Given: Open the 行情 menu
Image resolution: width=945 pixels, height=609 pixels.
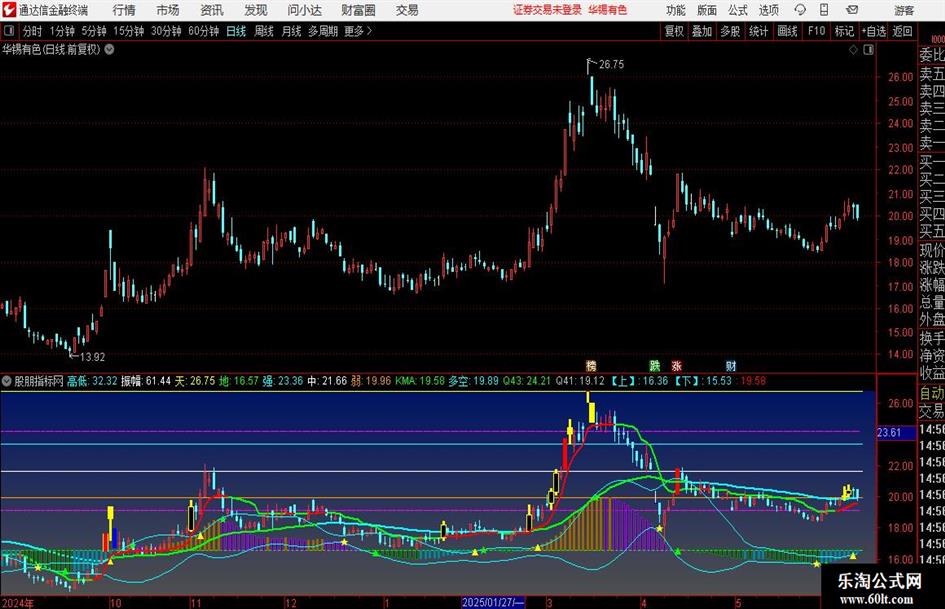Looking at the screenshot, I should [x=124, y=10].
